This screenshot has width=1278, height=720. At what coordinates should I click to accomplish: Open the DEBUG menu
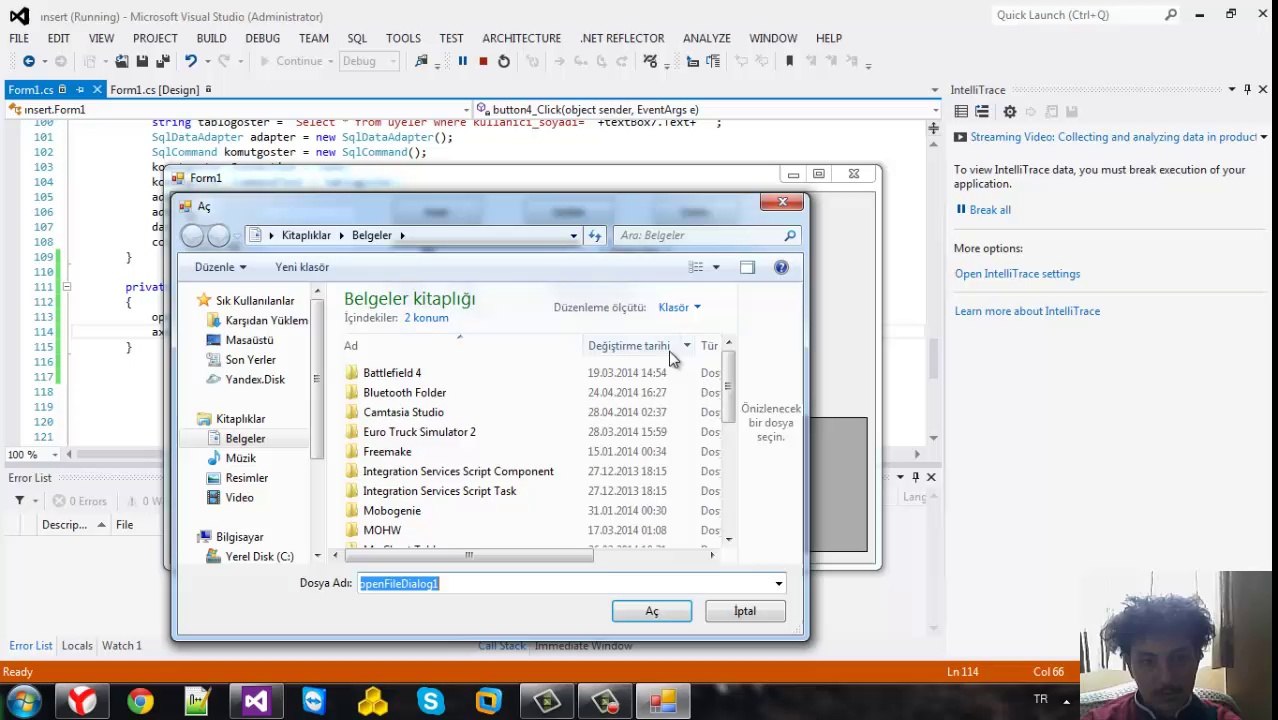click(262, 38)
